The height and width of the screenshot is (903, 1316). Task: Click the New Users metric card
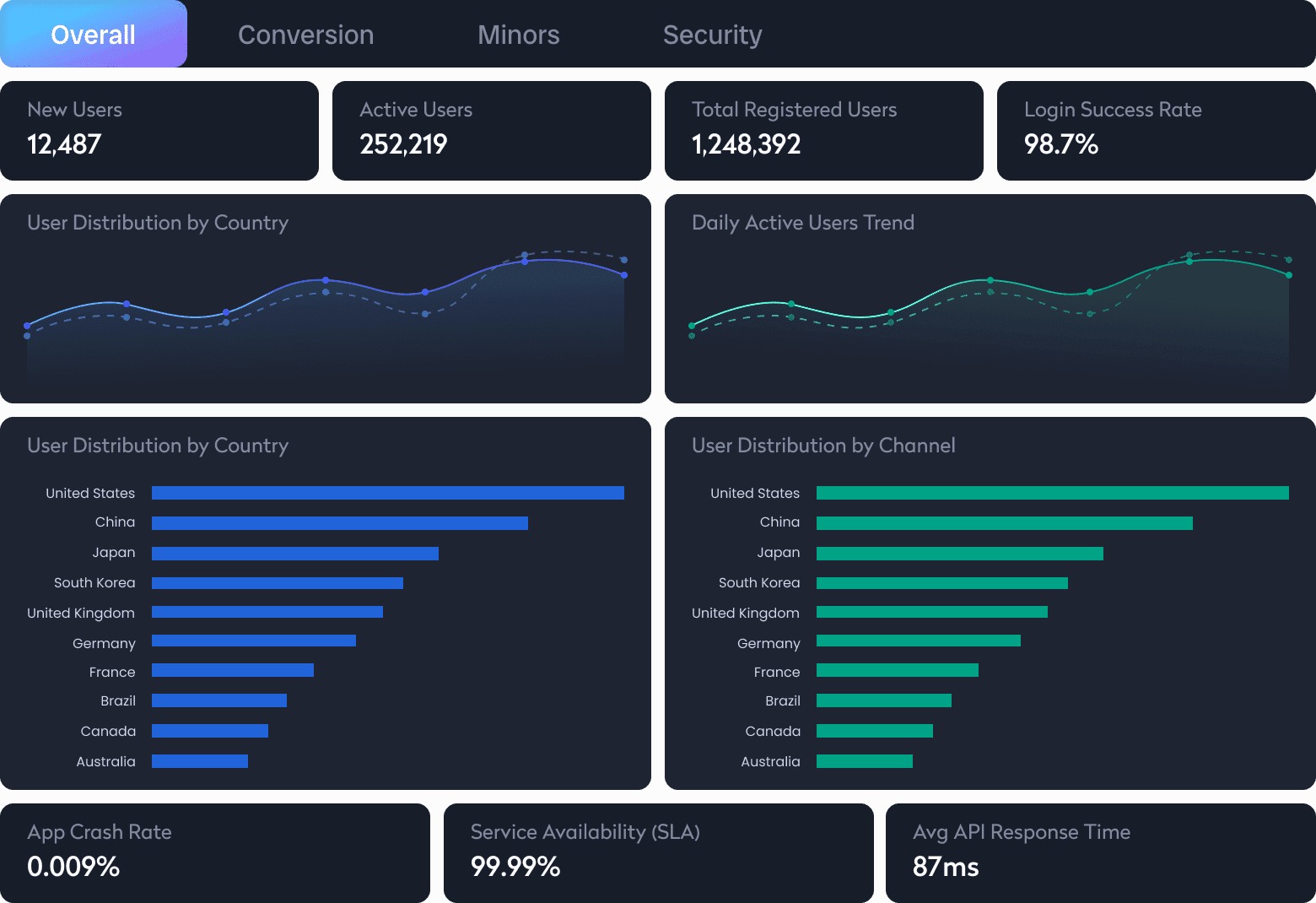pos(160,131)
